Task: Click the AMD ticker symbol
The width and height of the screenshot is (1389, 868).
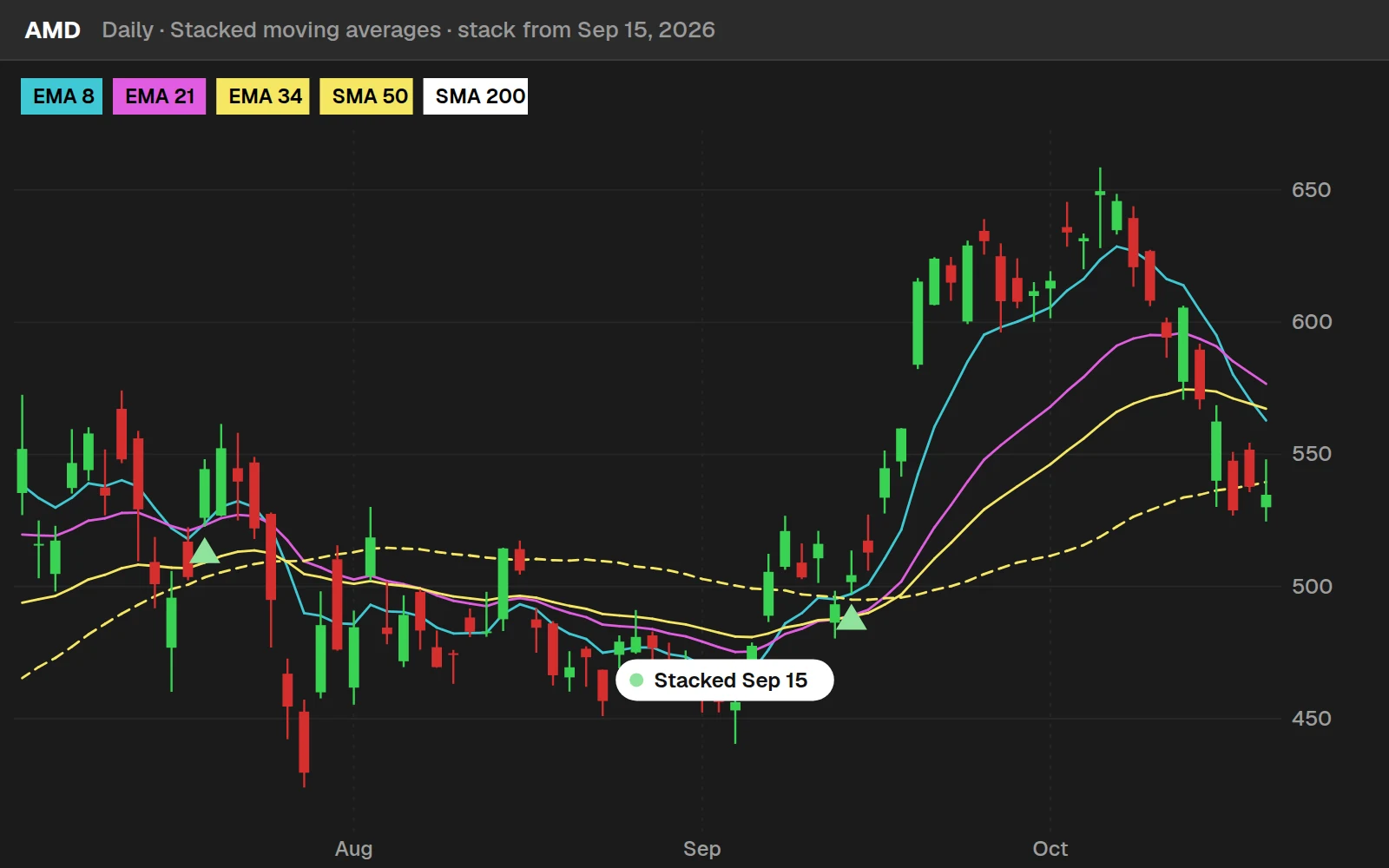Action: pos(53,30)
